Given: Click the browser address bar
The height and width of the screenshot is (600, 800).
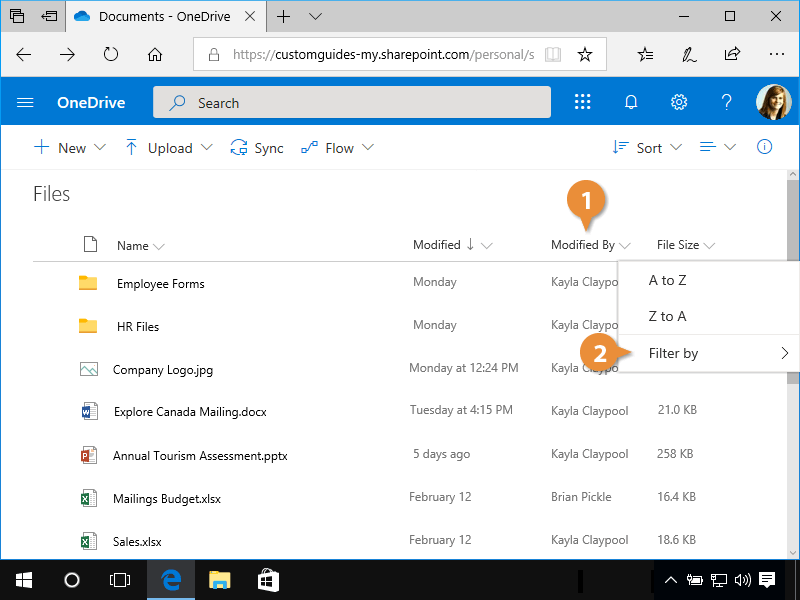Looking at the screenshot, I should [384, 54].
